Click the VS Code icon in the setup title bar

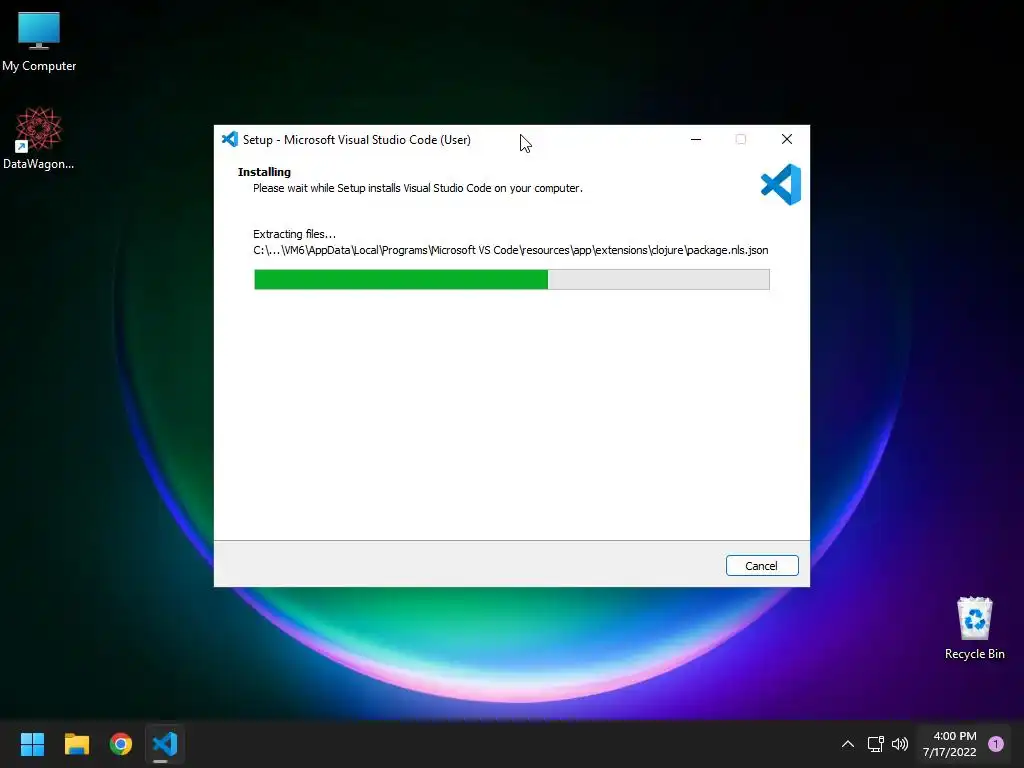coord(230,139)
